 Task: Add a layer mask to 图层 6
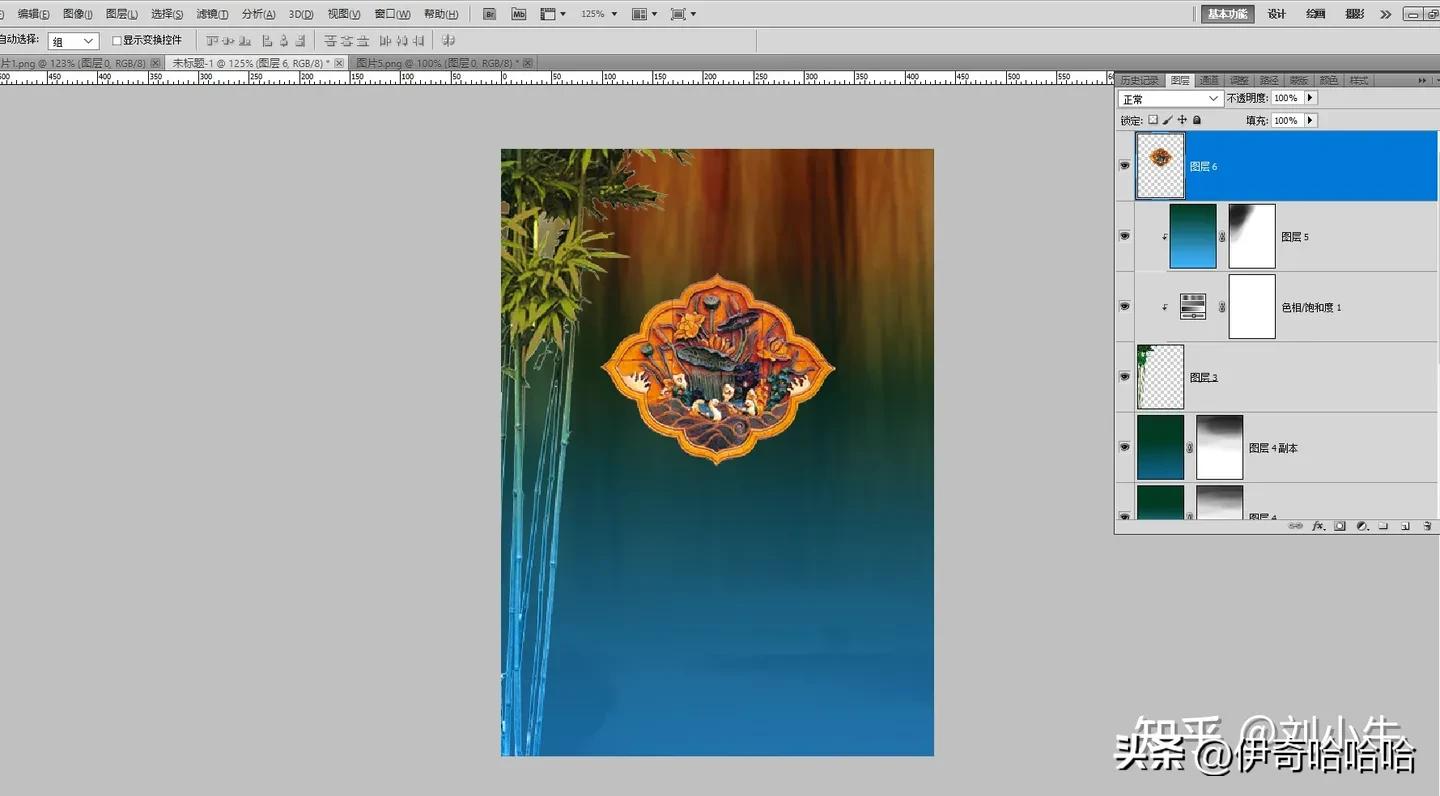tap(1339, 525)
